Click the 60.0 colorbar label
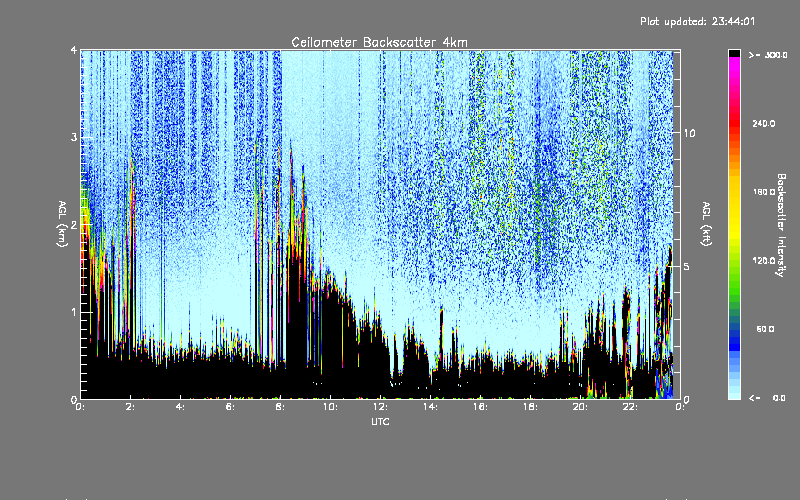 coord(765,329)
